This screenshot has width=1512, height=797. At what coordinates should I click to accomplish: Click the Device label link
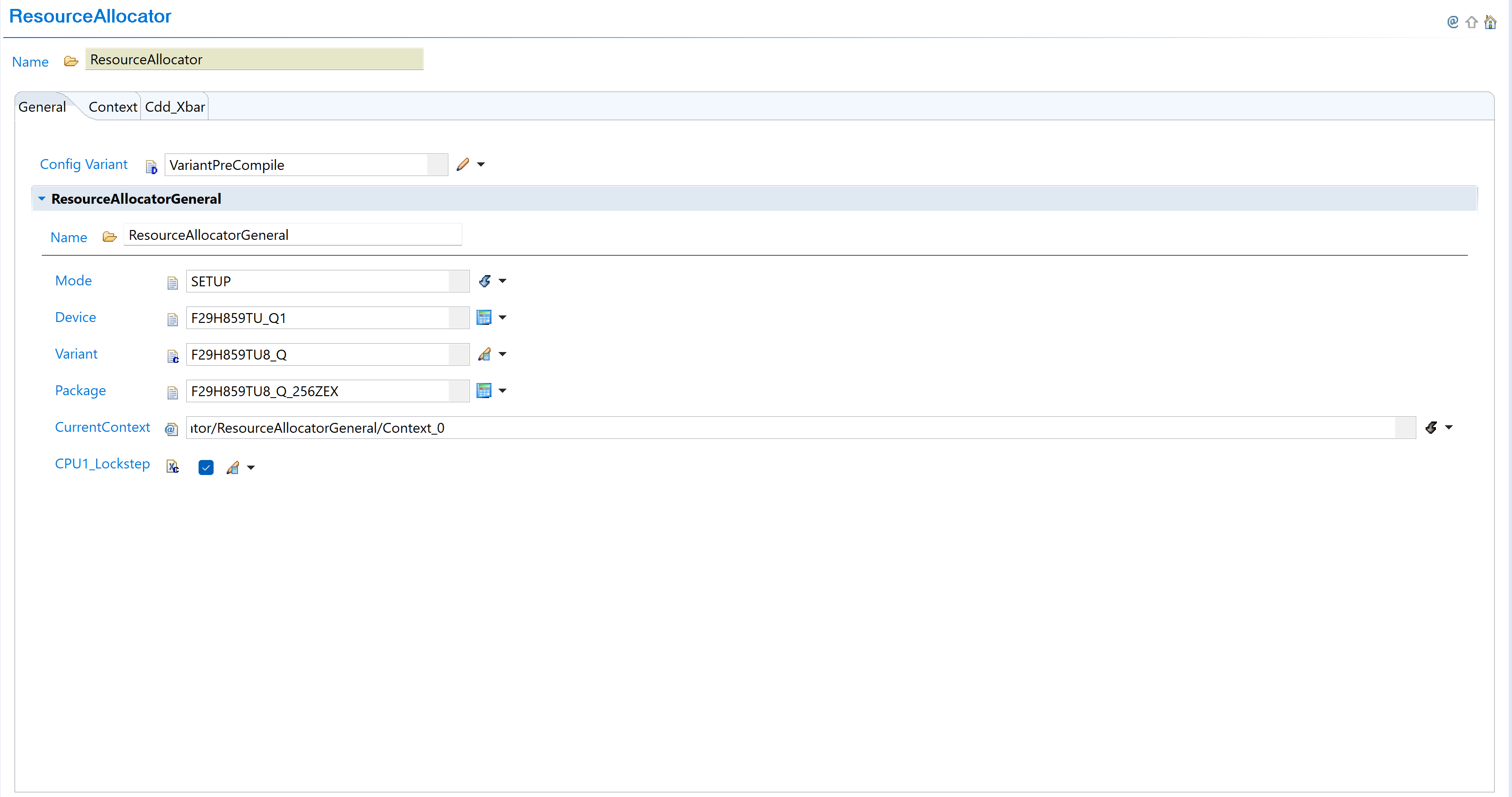click(75, 317)
